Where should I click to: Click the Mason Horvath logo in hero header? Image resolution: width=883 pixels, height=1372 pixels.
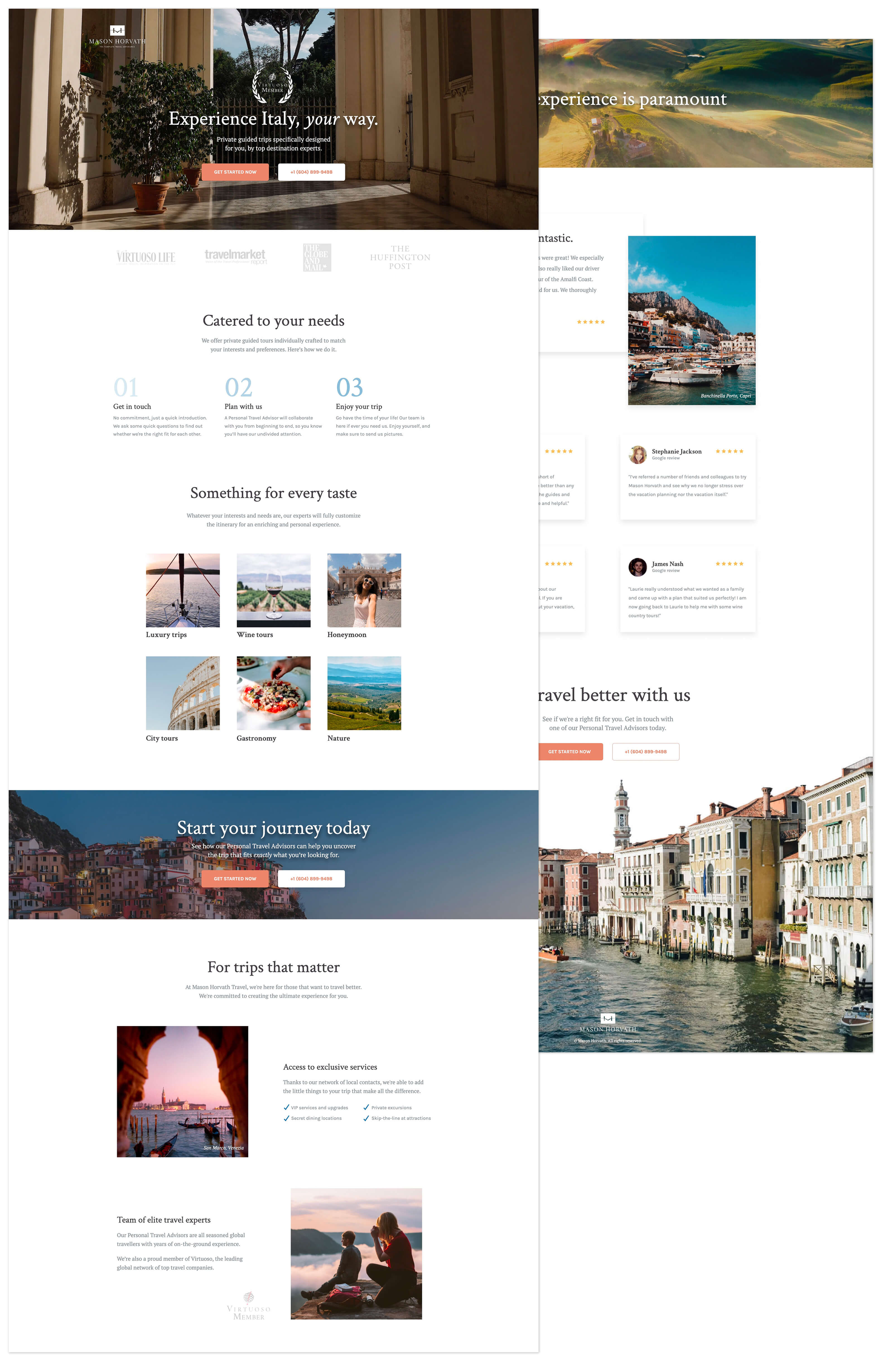pos(117,36)
